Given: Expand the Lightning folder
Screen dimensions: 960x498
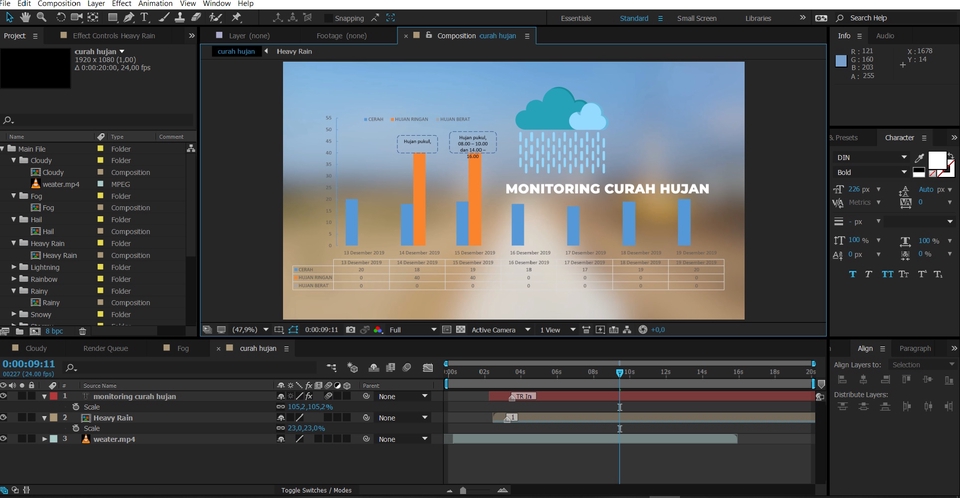Looking at the screenshot, I should pyautogui.click(x=14, y=267).
